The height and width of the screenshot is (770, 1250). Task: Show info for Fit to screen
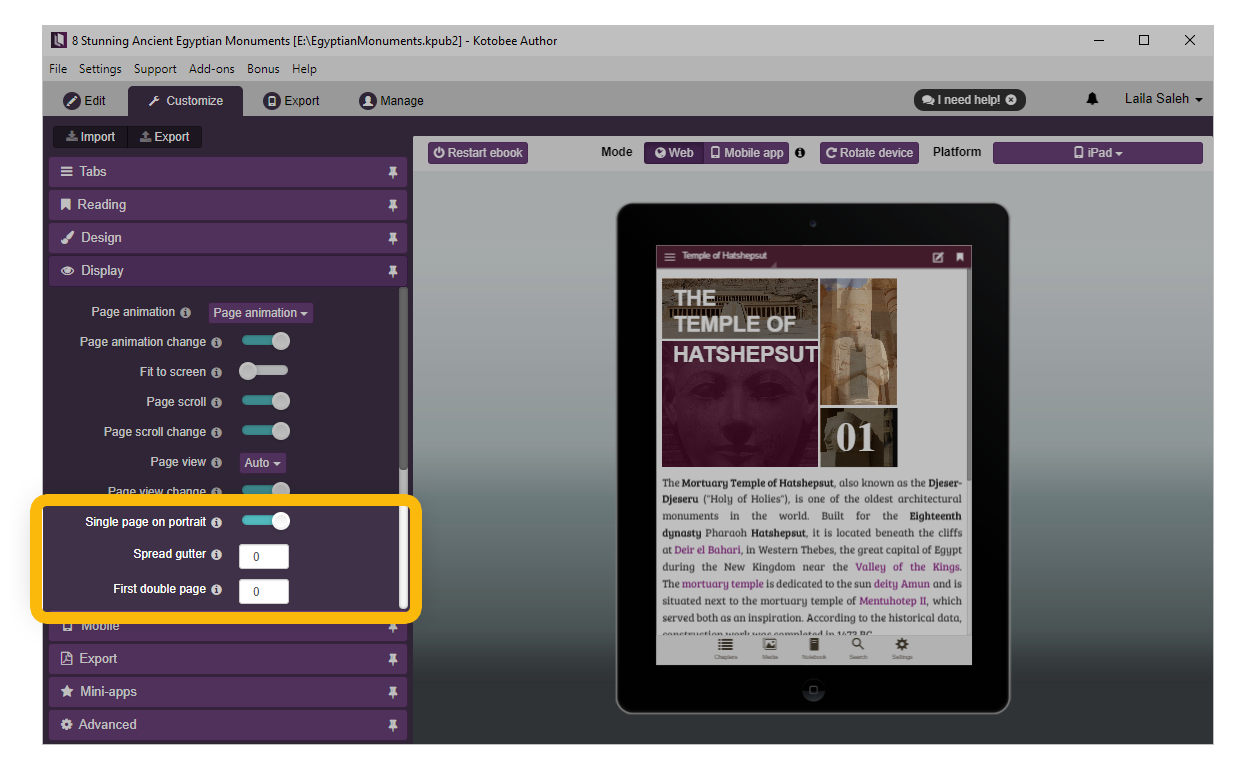[x=217, y=372]
